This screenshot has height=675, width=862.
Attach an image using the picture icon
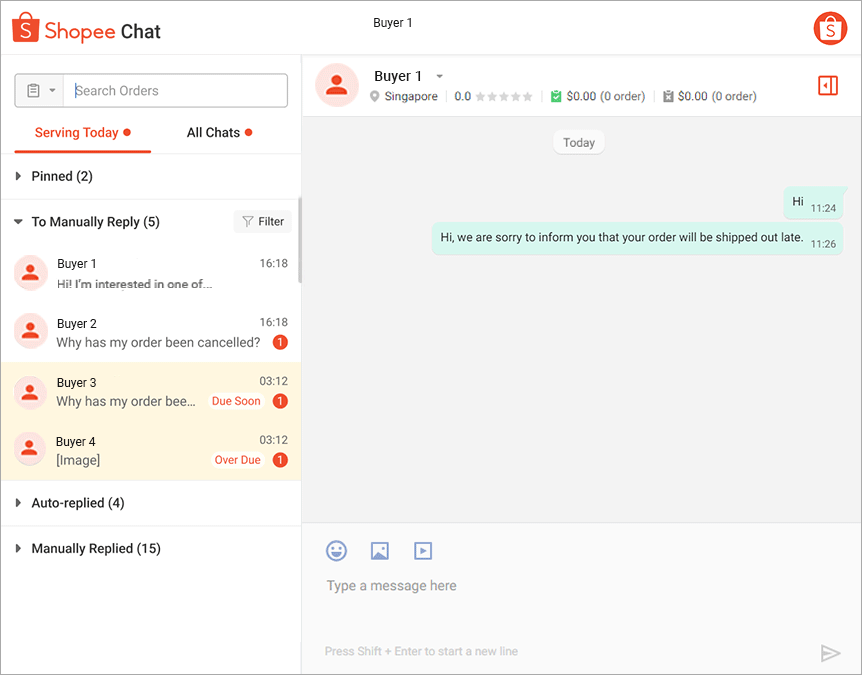[380, 551]
